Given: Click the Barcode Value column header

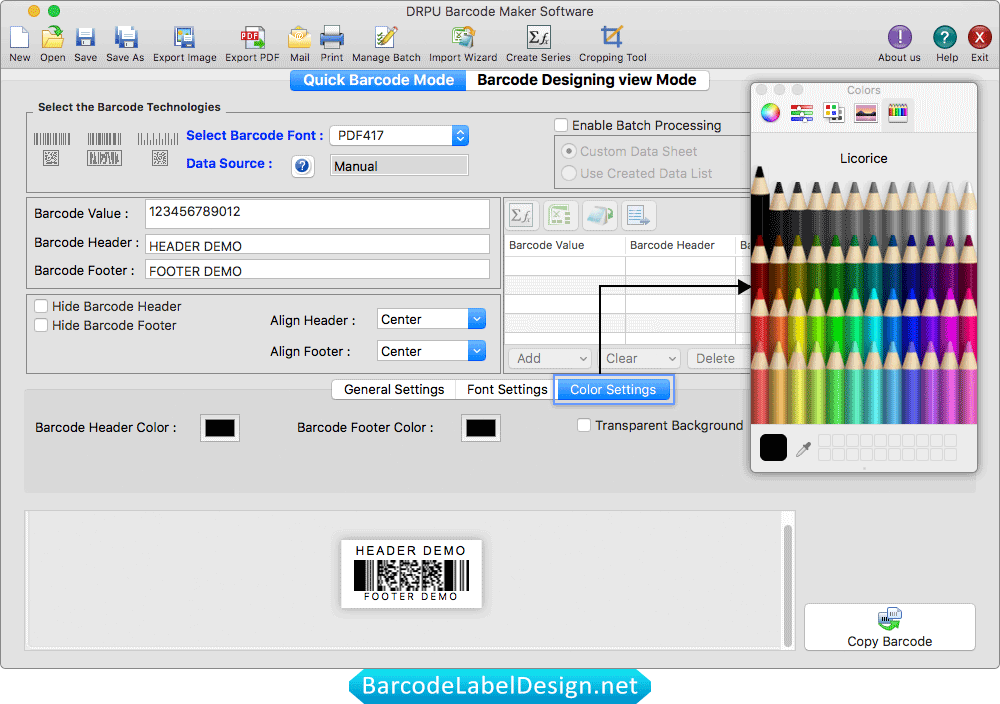Looking at the screenshot, I should point(547,245).
